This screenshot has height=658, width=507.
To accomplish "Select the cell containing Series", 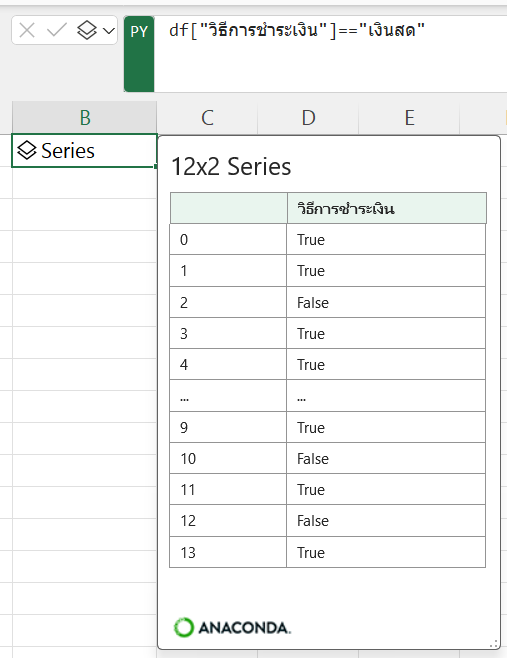I will click(84, 151).
